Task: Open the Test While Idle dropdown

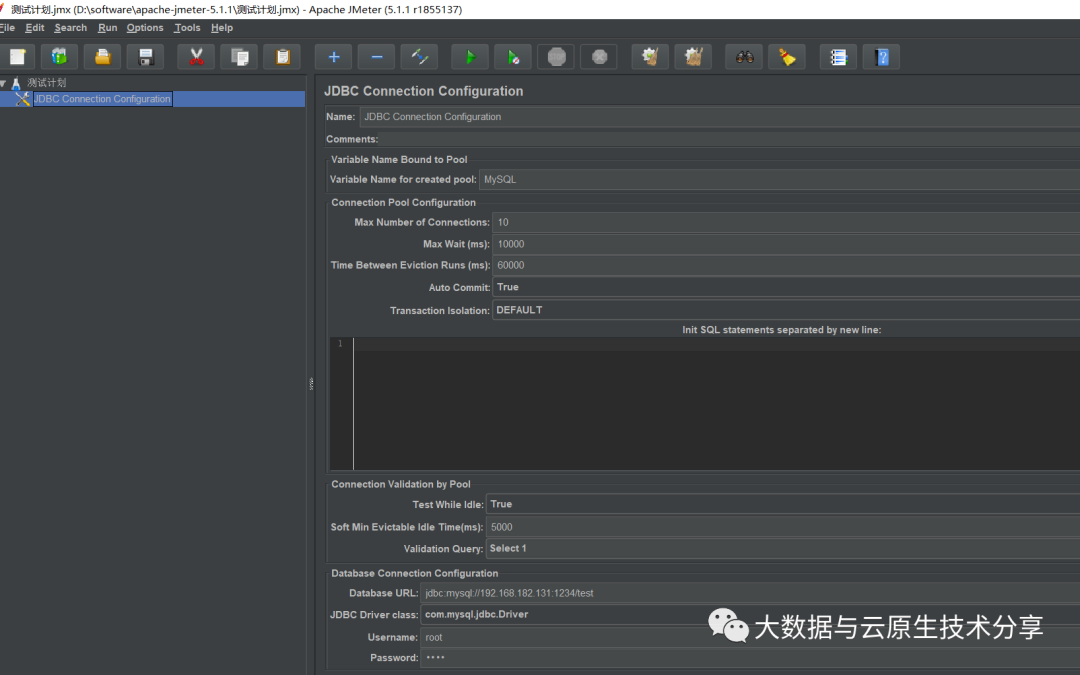Action: pyautogui.click(x=783, y=504)
